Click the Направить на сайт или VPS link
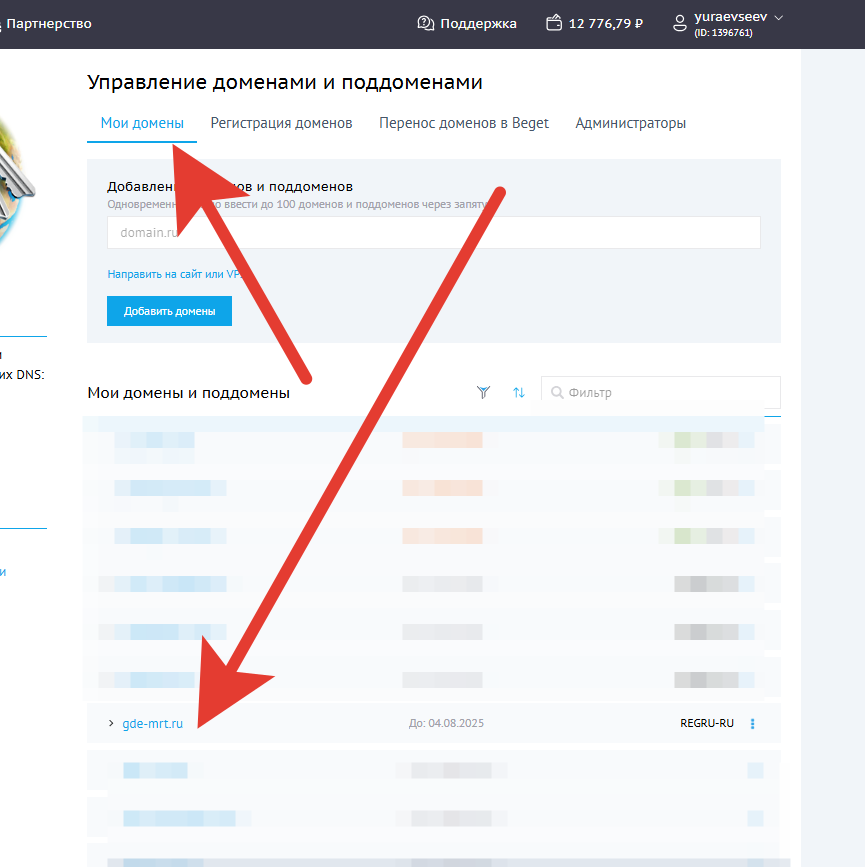 coord(175,274)
